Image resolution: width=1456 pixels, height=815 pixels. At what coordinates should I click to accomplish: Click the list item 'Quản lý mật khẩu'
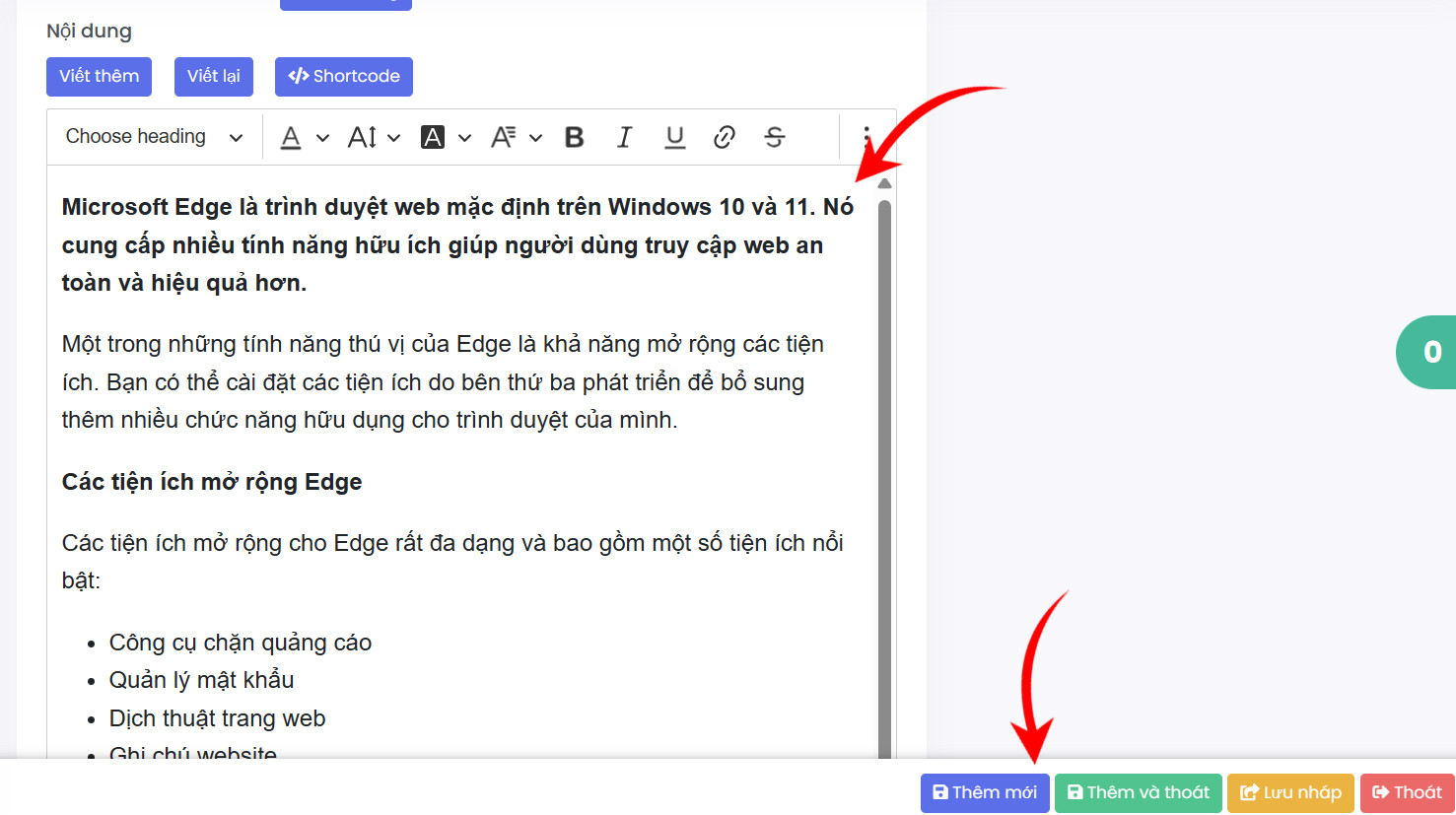pyautogui.click(x=202, y=680)
